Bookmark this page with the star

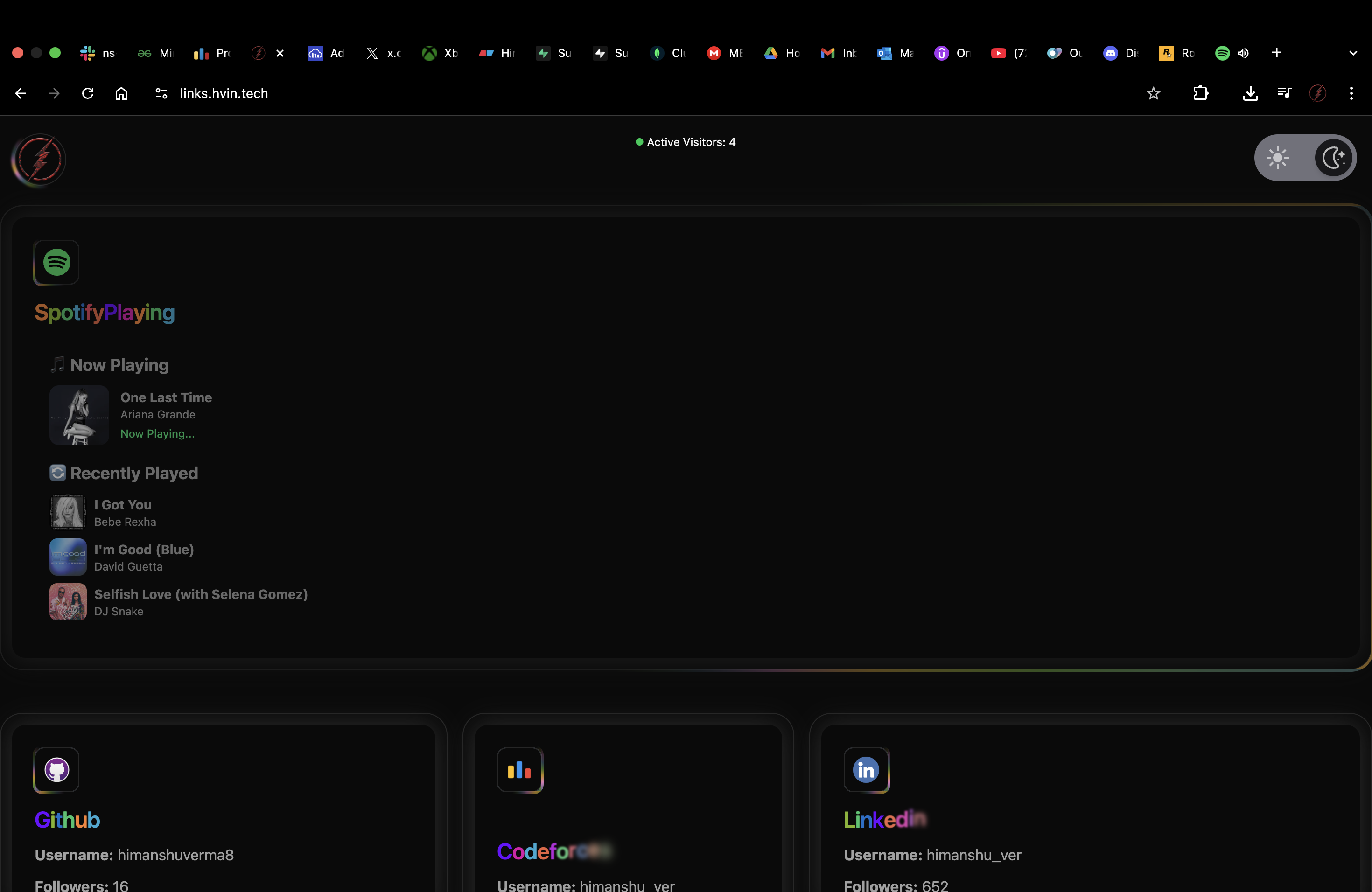(x=1153, y=93)
